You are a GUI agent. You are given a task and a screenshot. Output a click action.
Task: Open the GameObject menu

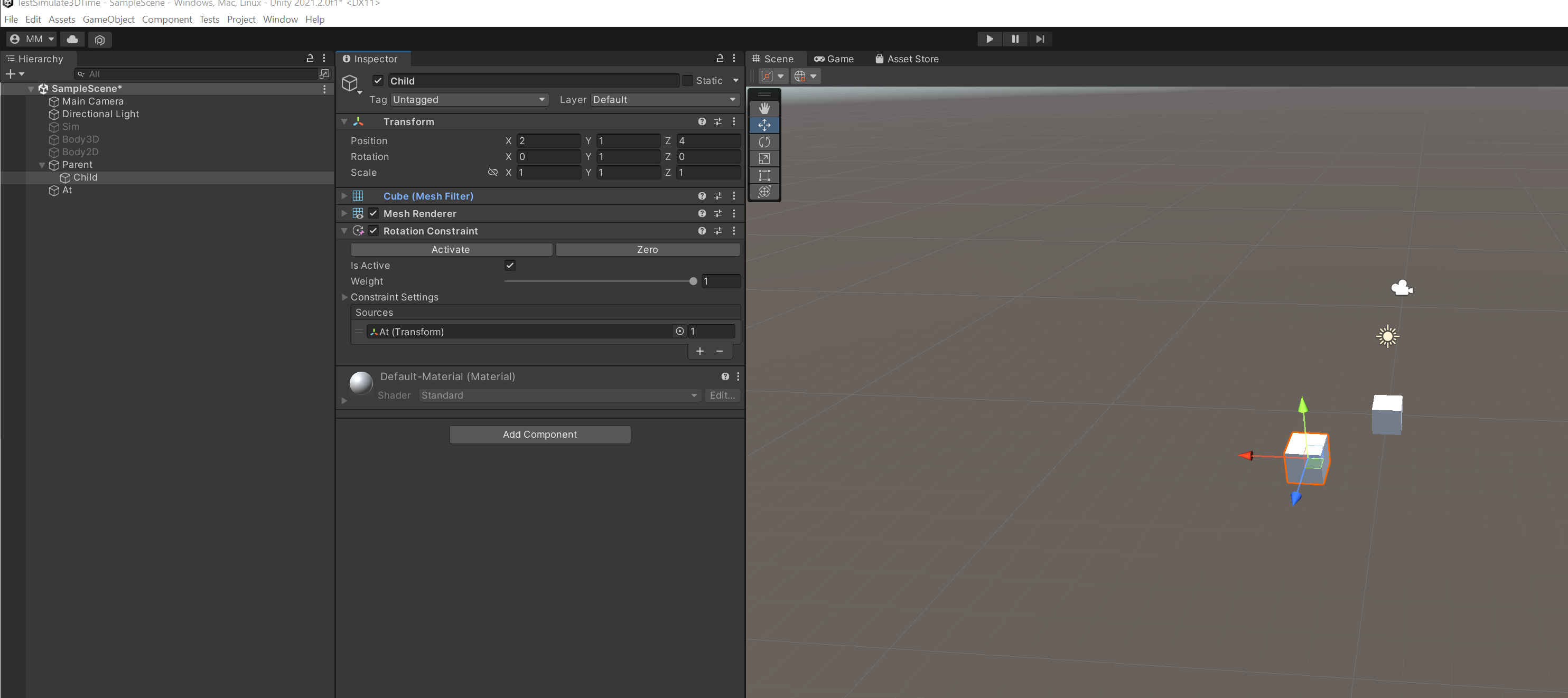coord(108,20)
